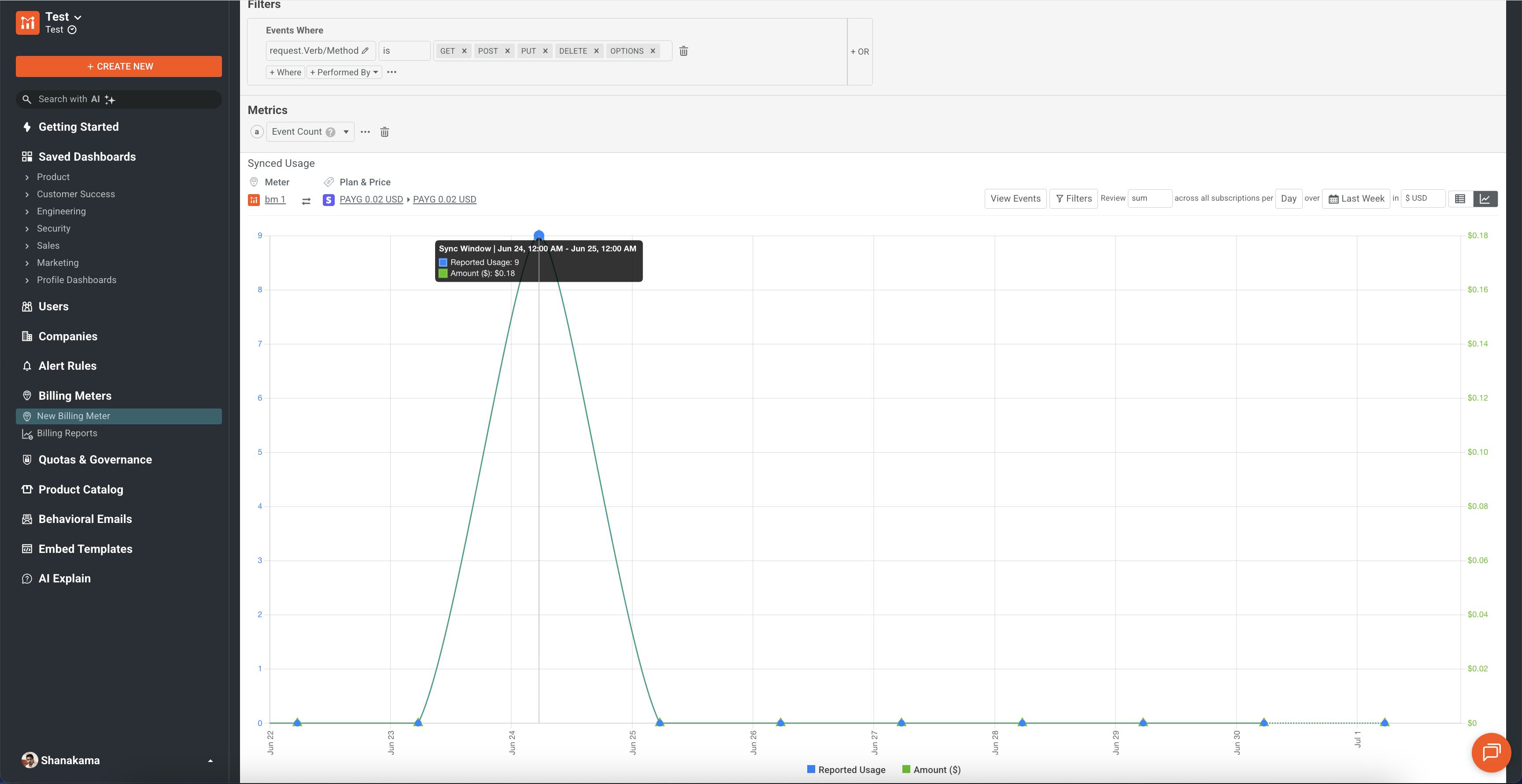
Task: Click the View Events button
Action: (1015, 199)
